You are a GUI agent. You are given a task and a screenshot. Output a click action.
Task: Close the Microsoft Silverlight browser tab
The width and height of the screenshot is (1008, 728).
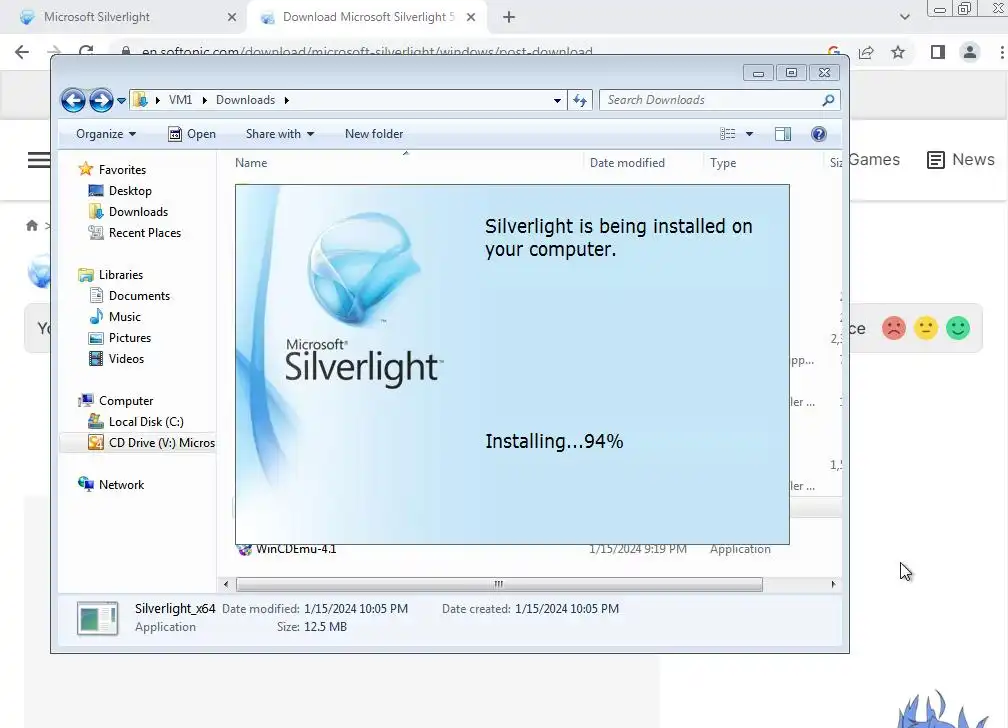(x=231, y=17)
